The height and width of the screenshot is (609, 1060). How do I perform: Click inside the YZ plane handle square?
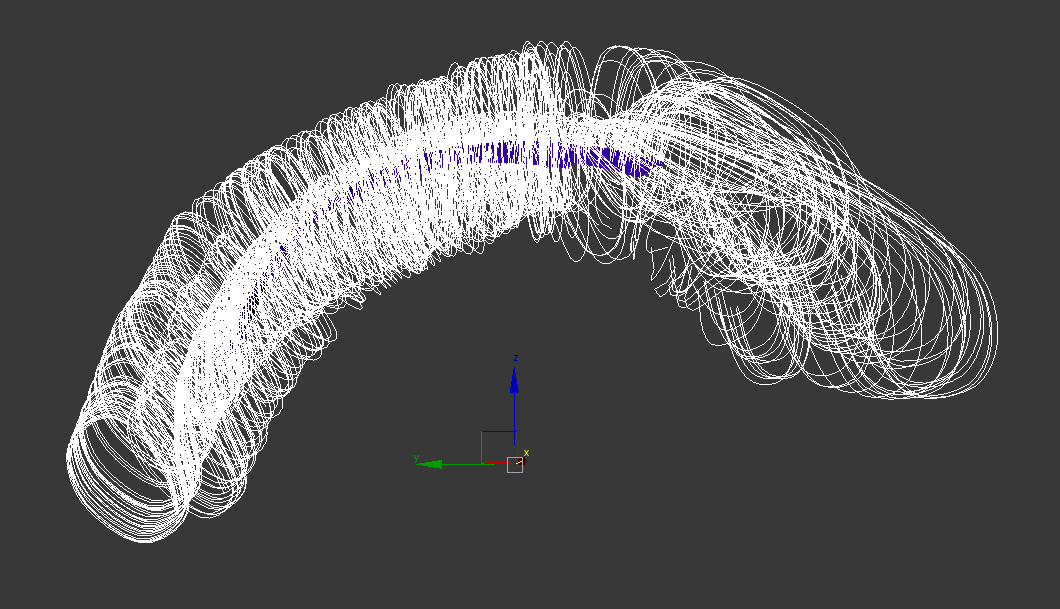(497, 447)
